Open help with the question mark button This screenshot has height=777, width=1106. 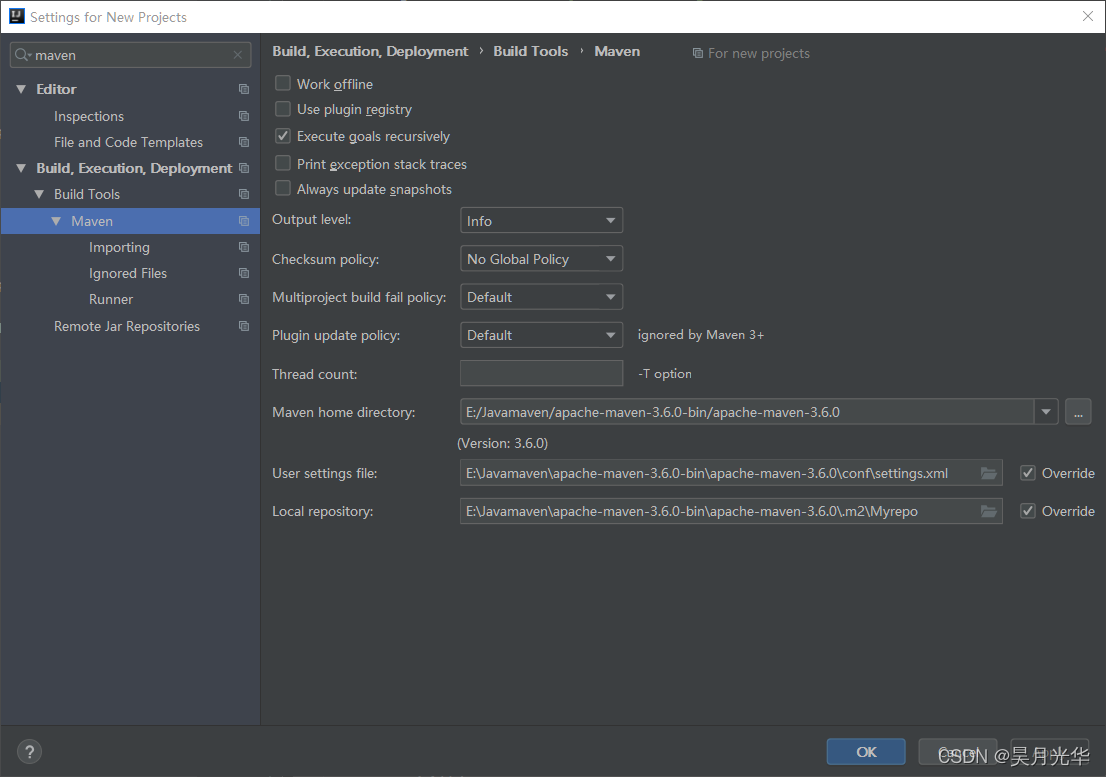pos(30,752)
